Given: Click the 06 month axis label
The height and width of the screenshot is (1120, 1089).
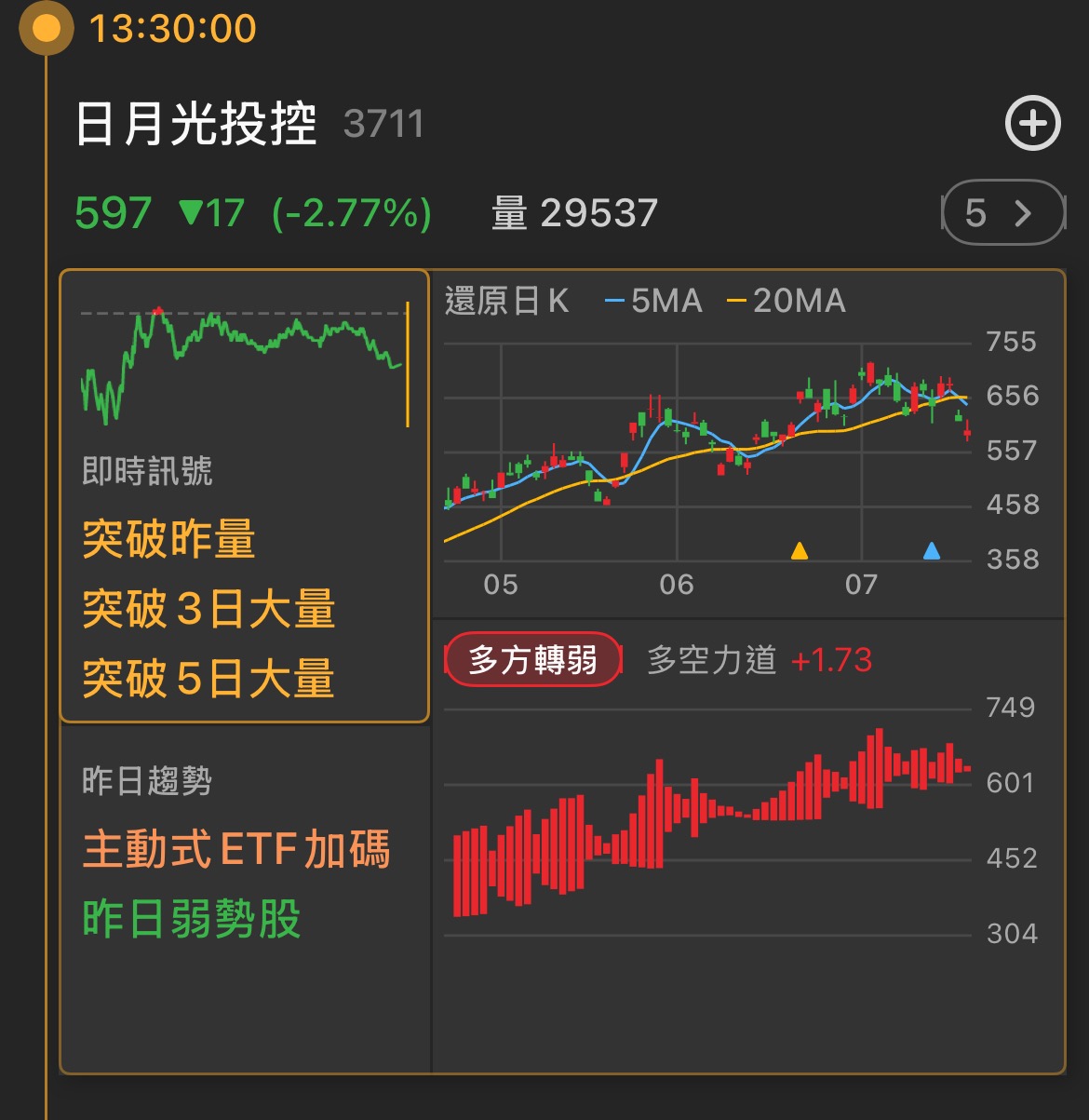Looking at the screenshot, I should (x=677, y=585).
